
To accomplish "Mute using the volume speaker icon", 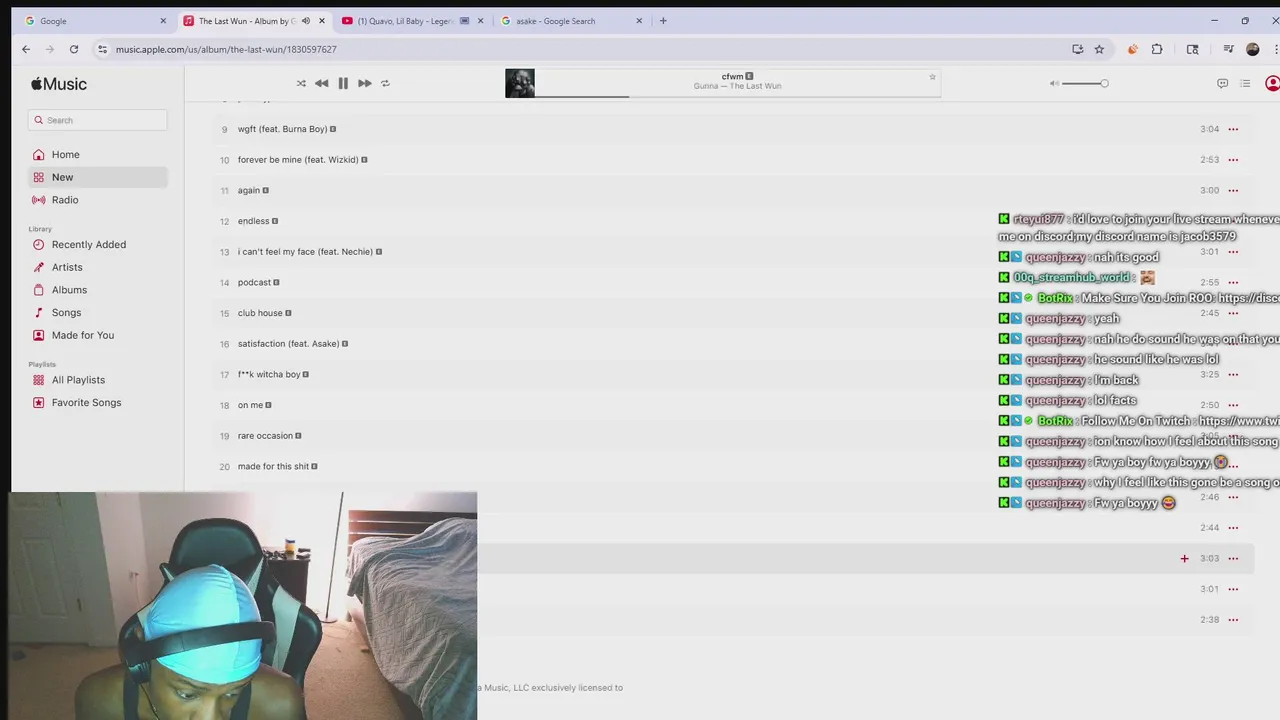I will [1054, 84].
